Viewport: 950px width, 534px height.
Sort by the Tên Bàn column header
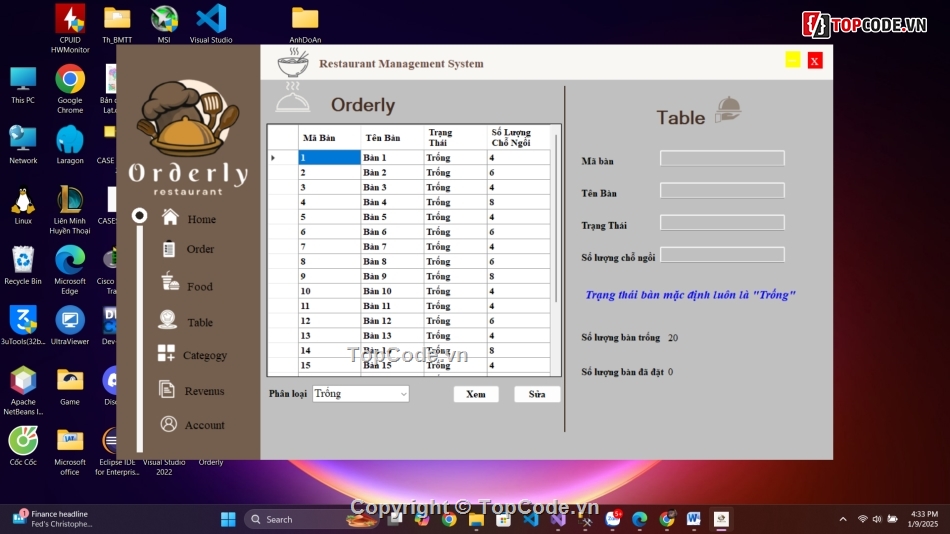[x=392, y=138]
